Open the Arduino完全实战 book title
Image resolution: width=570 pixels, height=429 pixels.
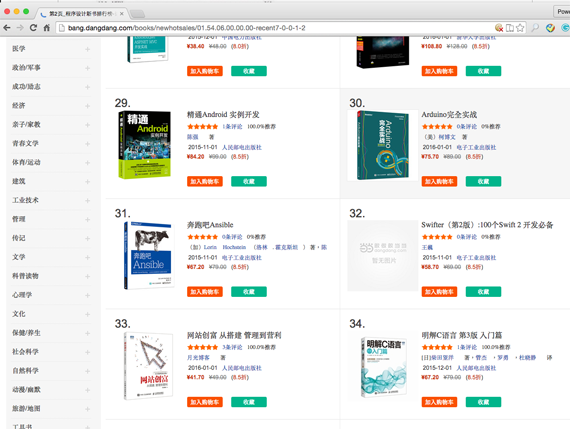[x=449, y=115]
